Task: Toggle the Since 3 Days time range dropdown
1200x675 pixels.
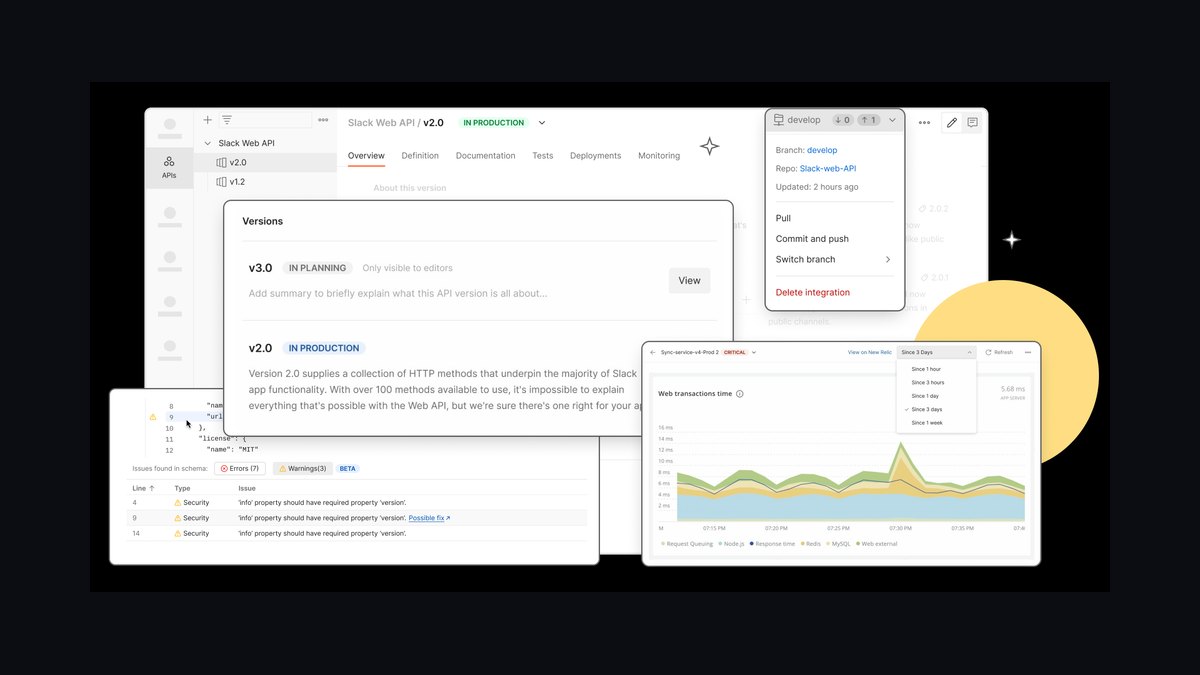Action: click(x=936, y=352)
